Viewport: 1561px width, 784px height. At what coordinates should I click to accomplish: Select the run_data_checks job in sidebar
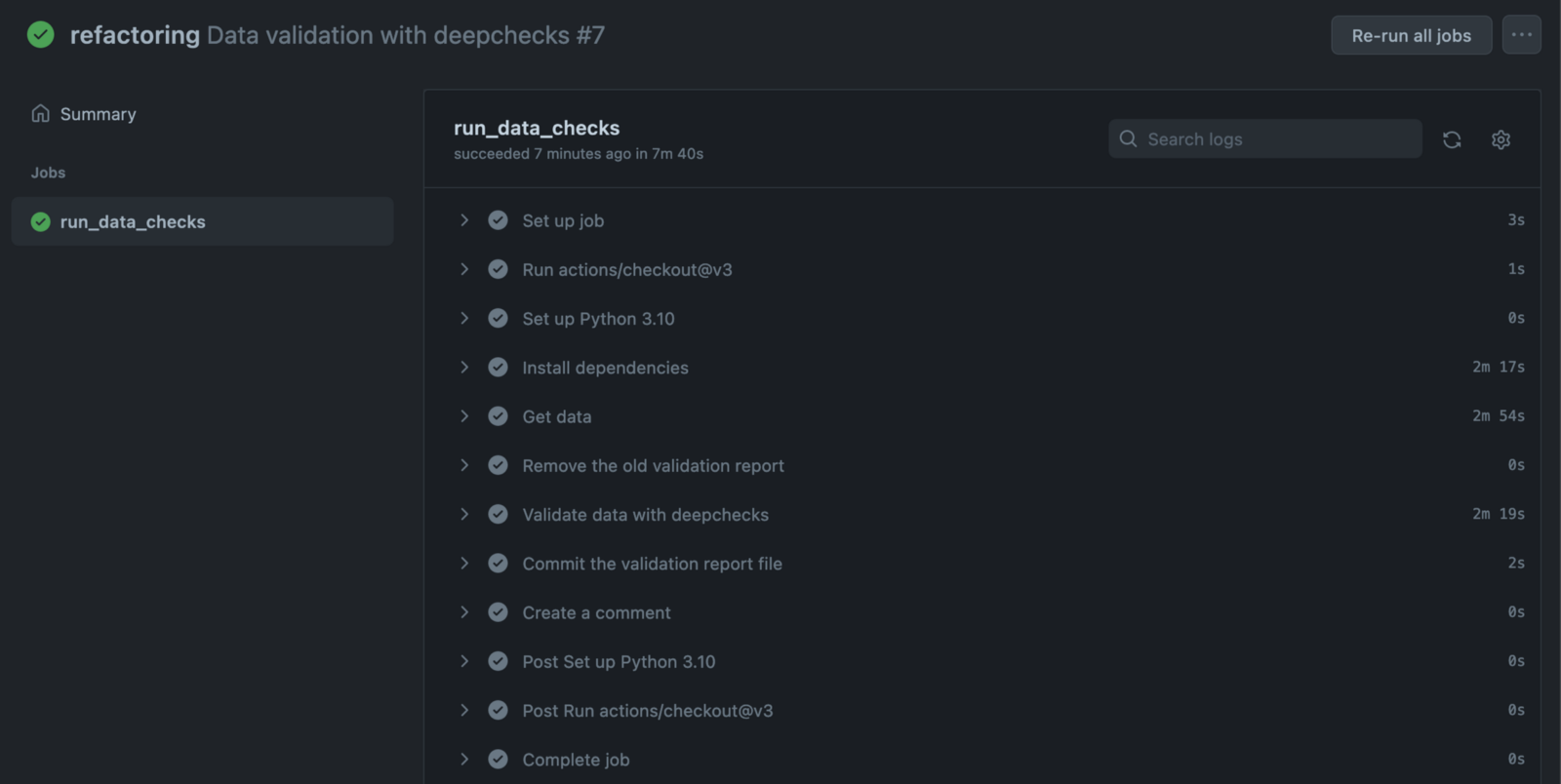[x=133, y=222]
